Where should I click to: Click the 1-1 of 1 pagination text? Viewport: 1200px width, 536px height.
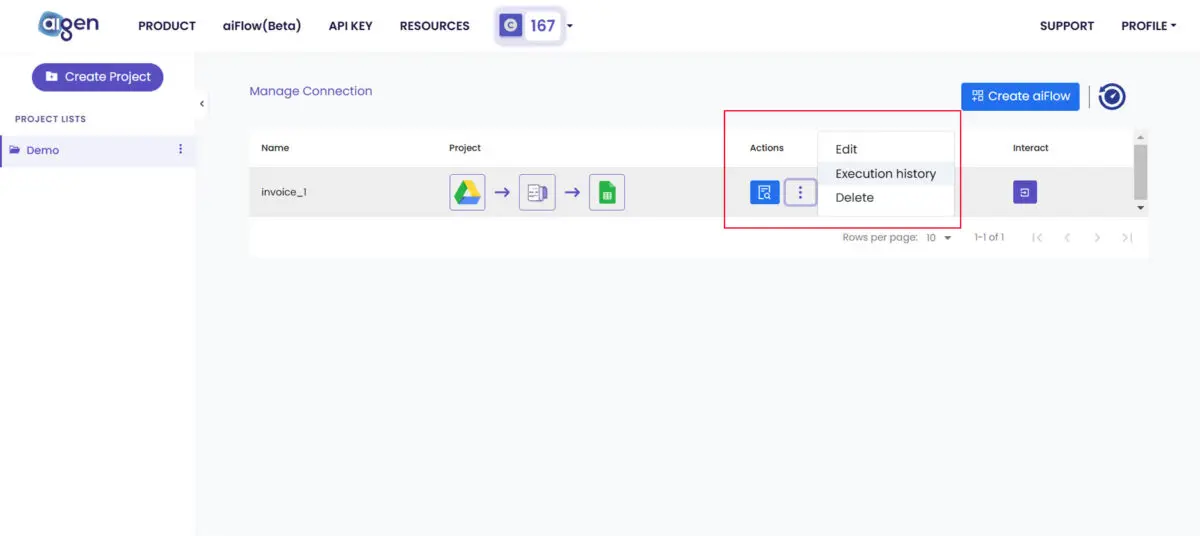pos(989,238)
